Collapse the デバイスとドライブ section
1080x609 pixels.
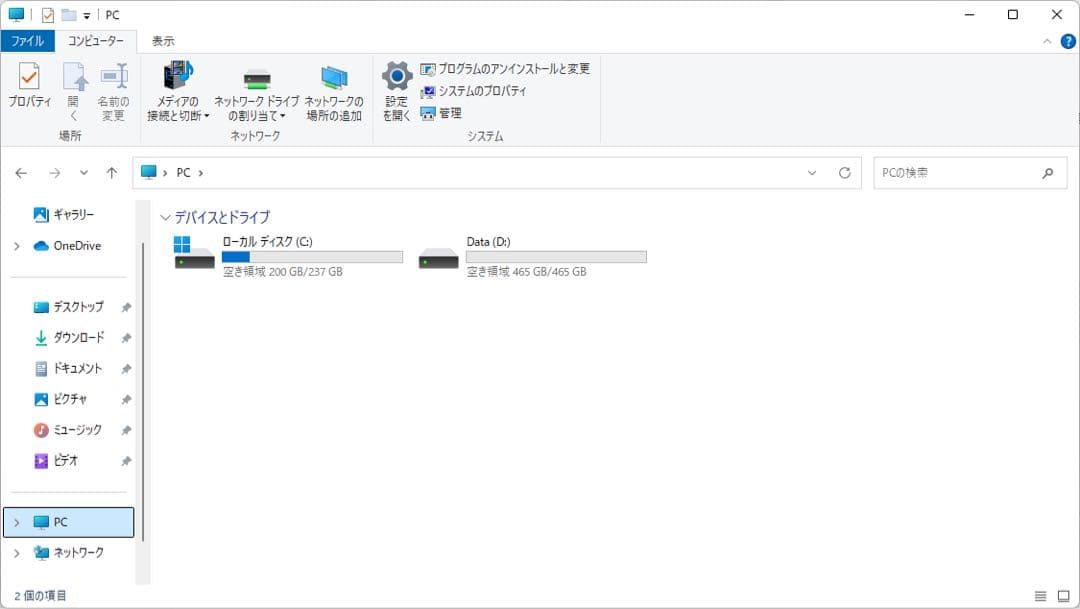[164, 216]
